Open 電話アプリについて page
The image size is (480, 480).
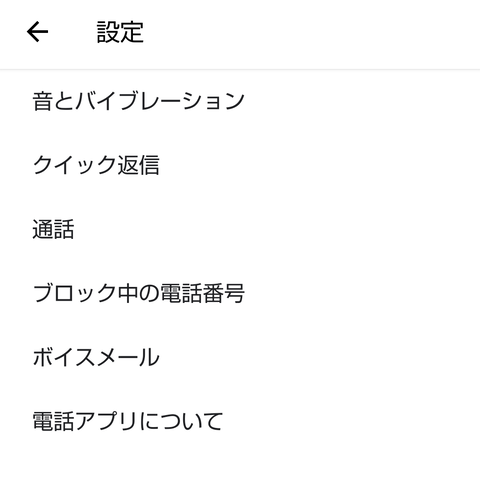(x=240, y=421)
